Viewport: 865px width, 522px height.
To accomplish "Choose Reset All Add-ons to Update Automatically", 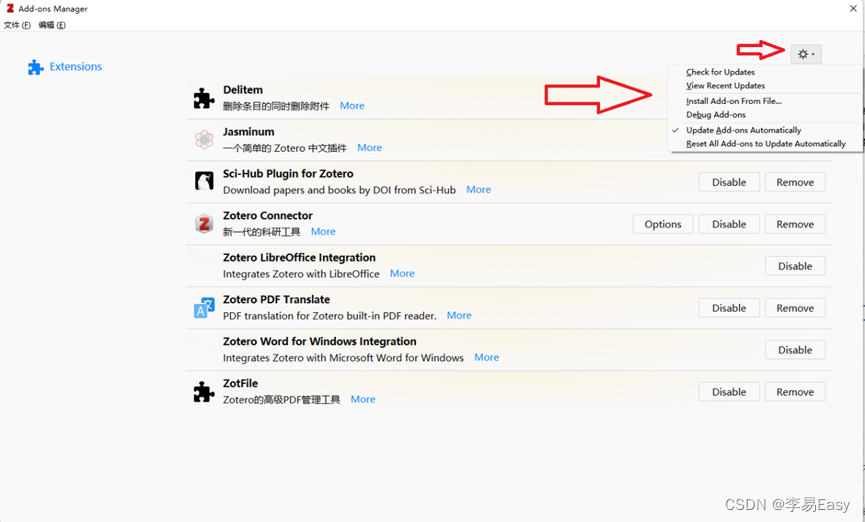I will (765, 144).
